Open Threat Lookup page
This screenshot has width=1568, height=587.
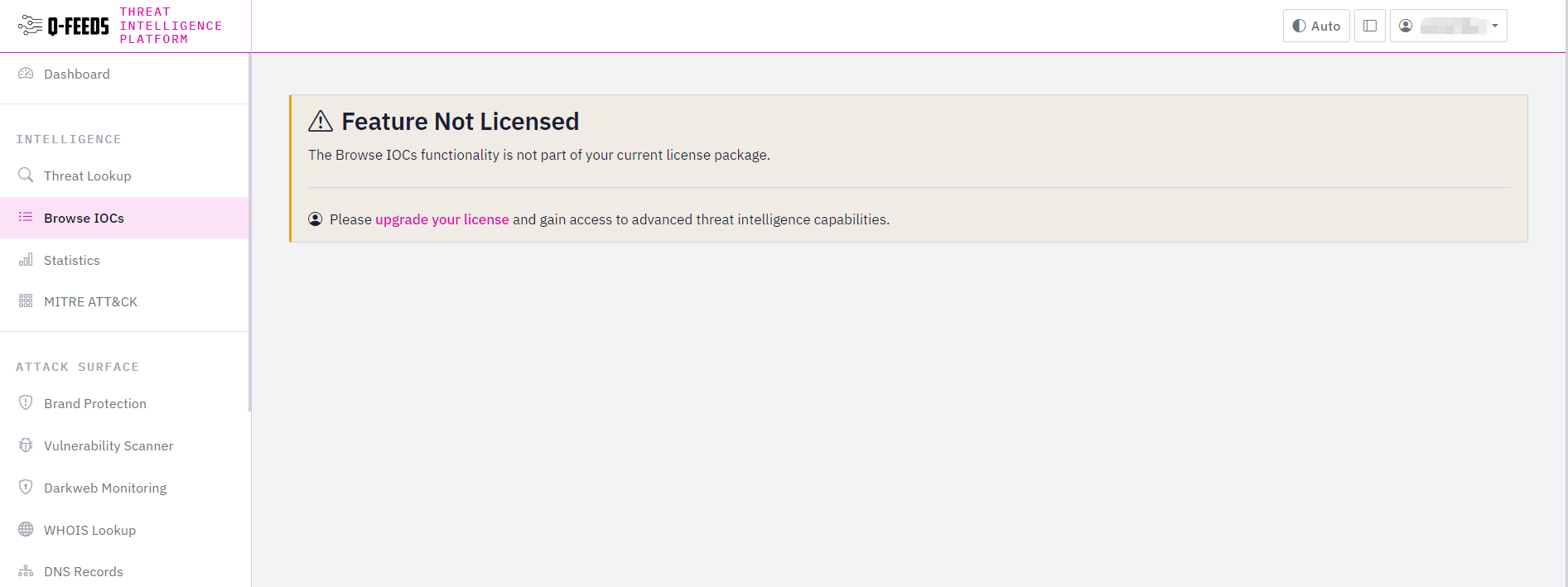click(124, 176)
